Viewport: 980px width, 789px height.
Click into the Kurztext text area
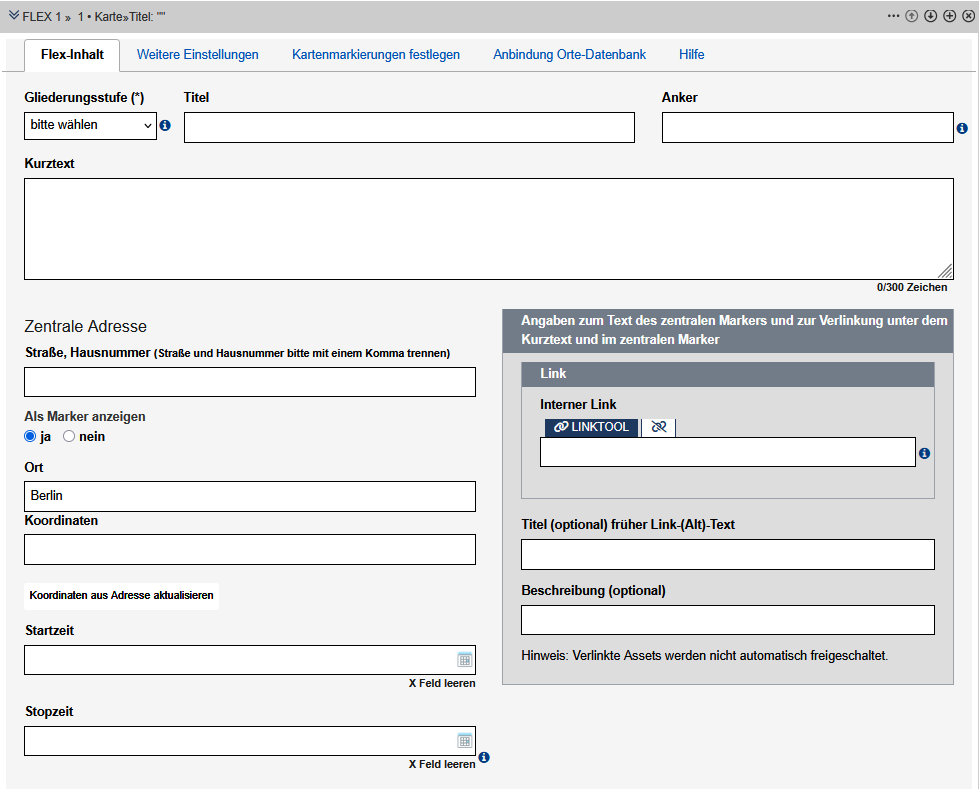[488, 229]
